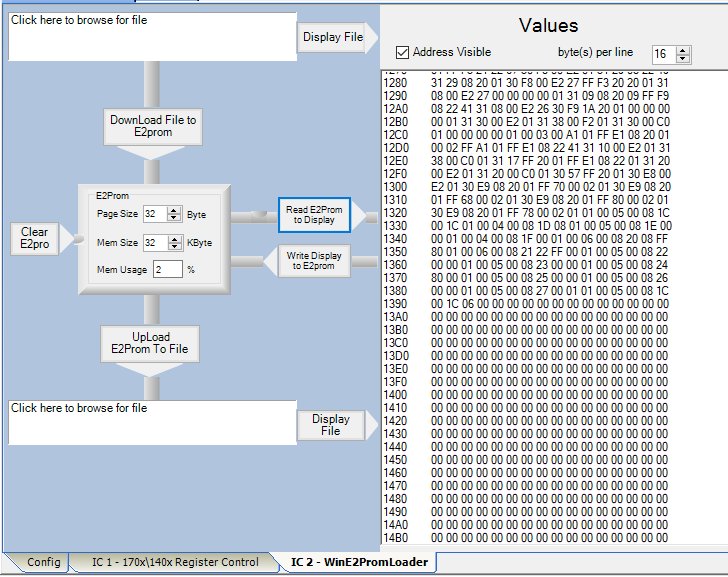Screen dimensions: 728x577
Task: Select the IC 2 - WinE2PromLoader tab
Action: tap(359, 562)
